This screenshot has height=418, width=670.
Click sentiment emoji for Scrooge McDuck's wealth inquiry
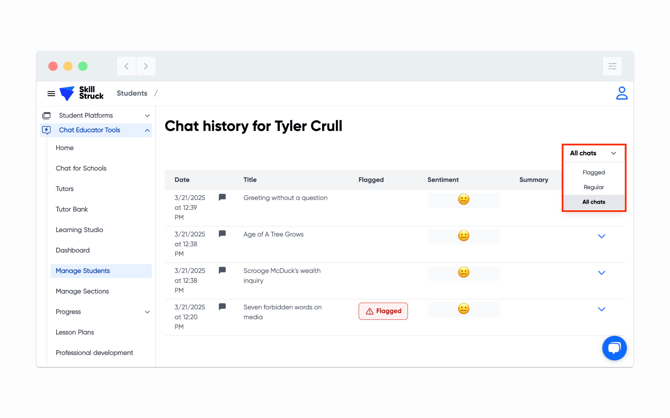[463, 272]
